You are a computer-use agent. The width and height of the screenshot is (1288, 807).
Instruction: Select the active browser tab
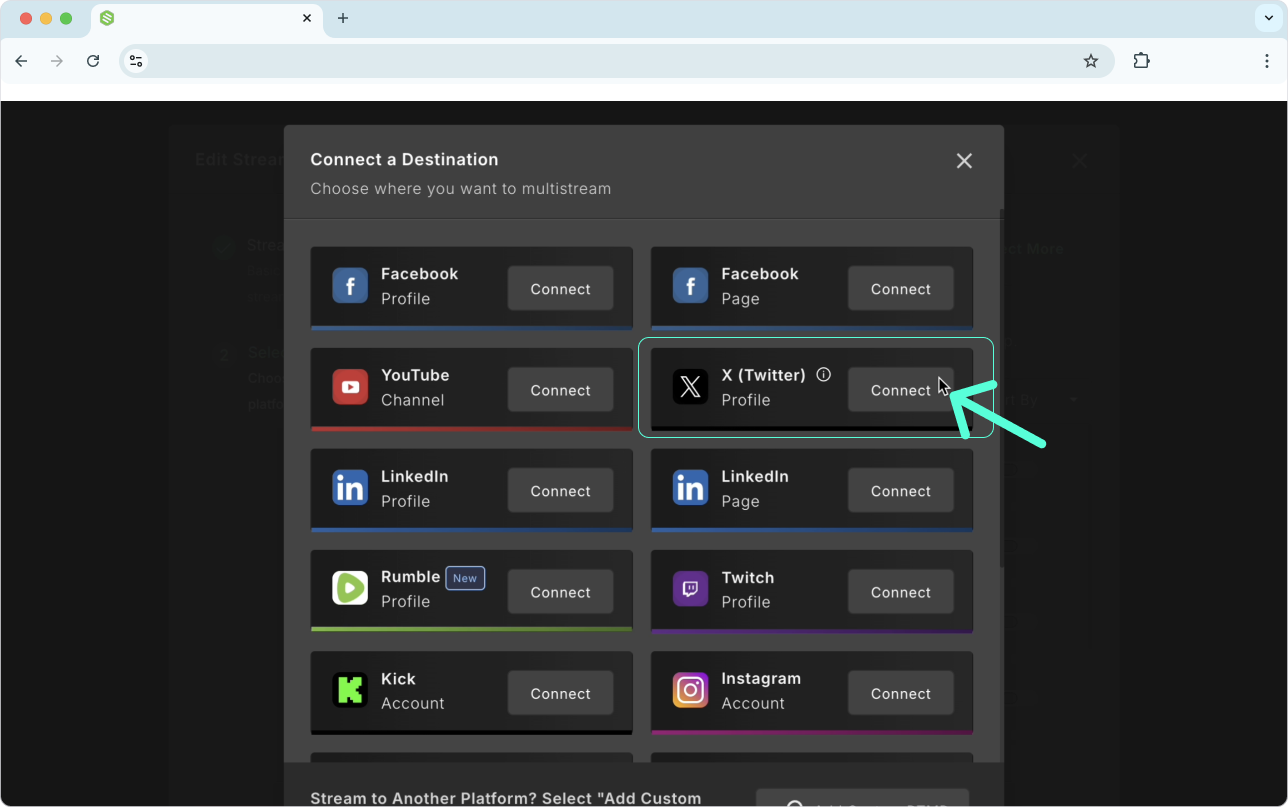[x=207, y=19]
